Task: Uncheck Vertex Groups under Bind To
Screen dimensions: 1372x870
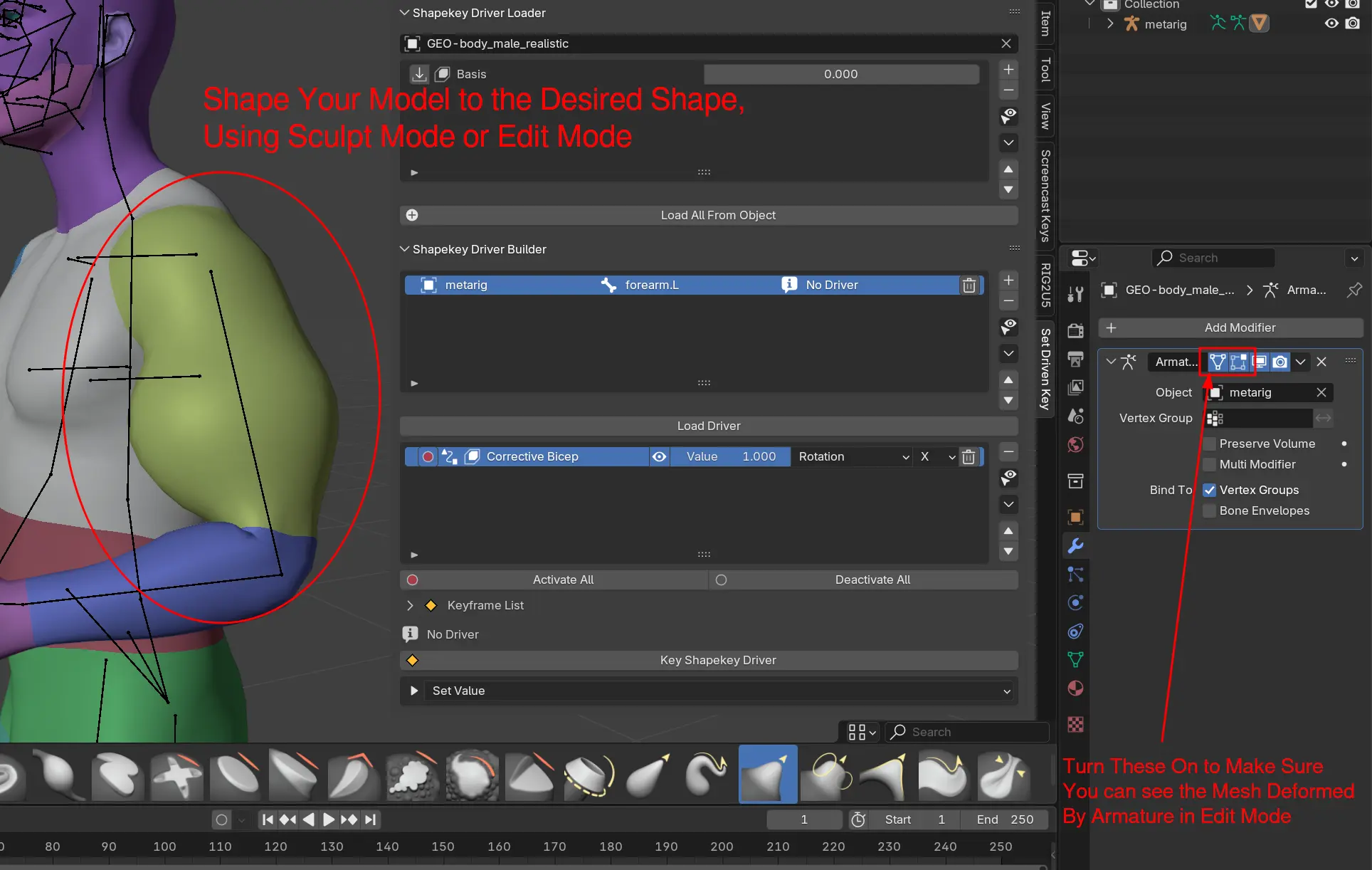Action: [1209, 490]
